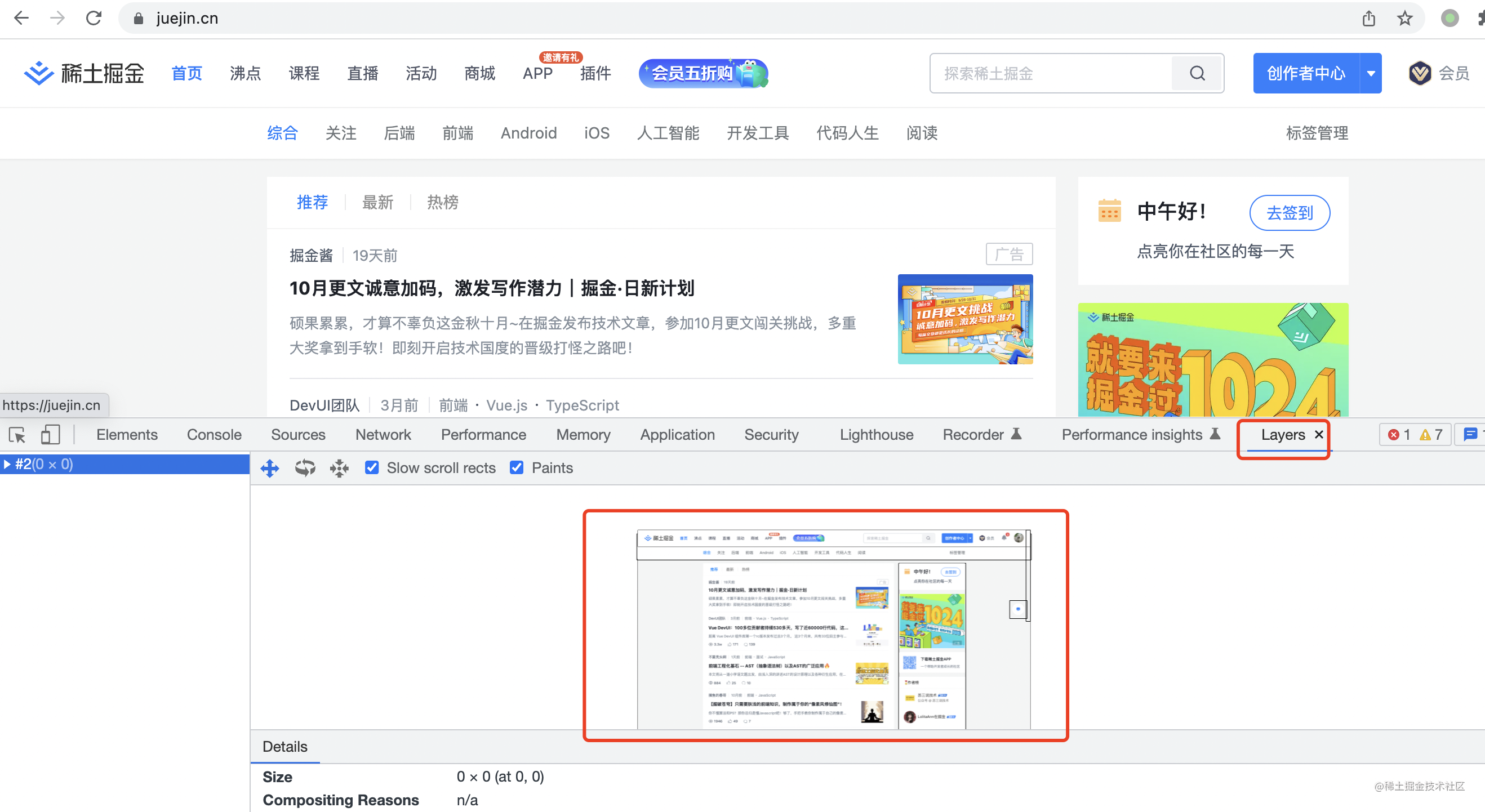The width and height of the screenshot is (1485, 812).
Task: Click the 去签到 button
Action: (1290, 213)
